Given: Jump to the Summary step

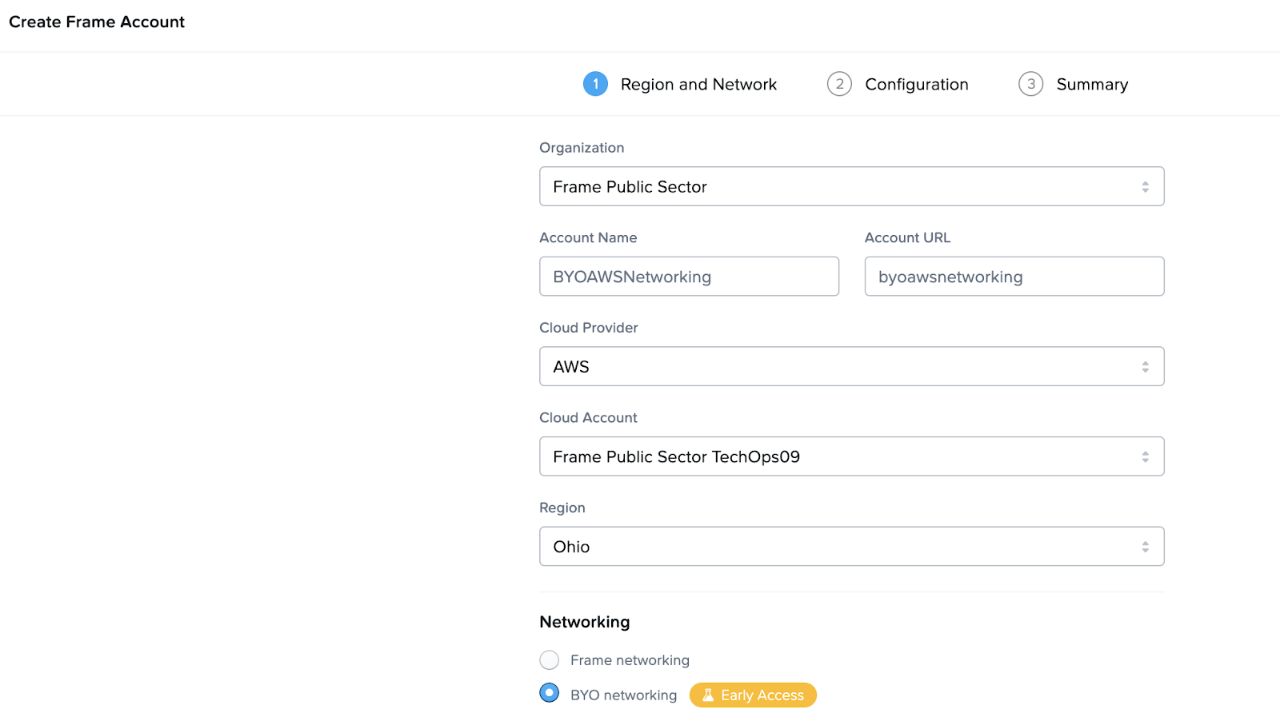Looking at the screenshot, I should [1091, 85].
